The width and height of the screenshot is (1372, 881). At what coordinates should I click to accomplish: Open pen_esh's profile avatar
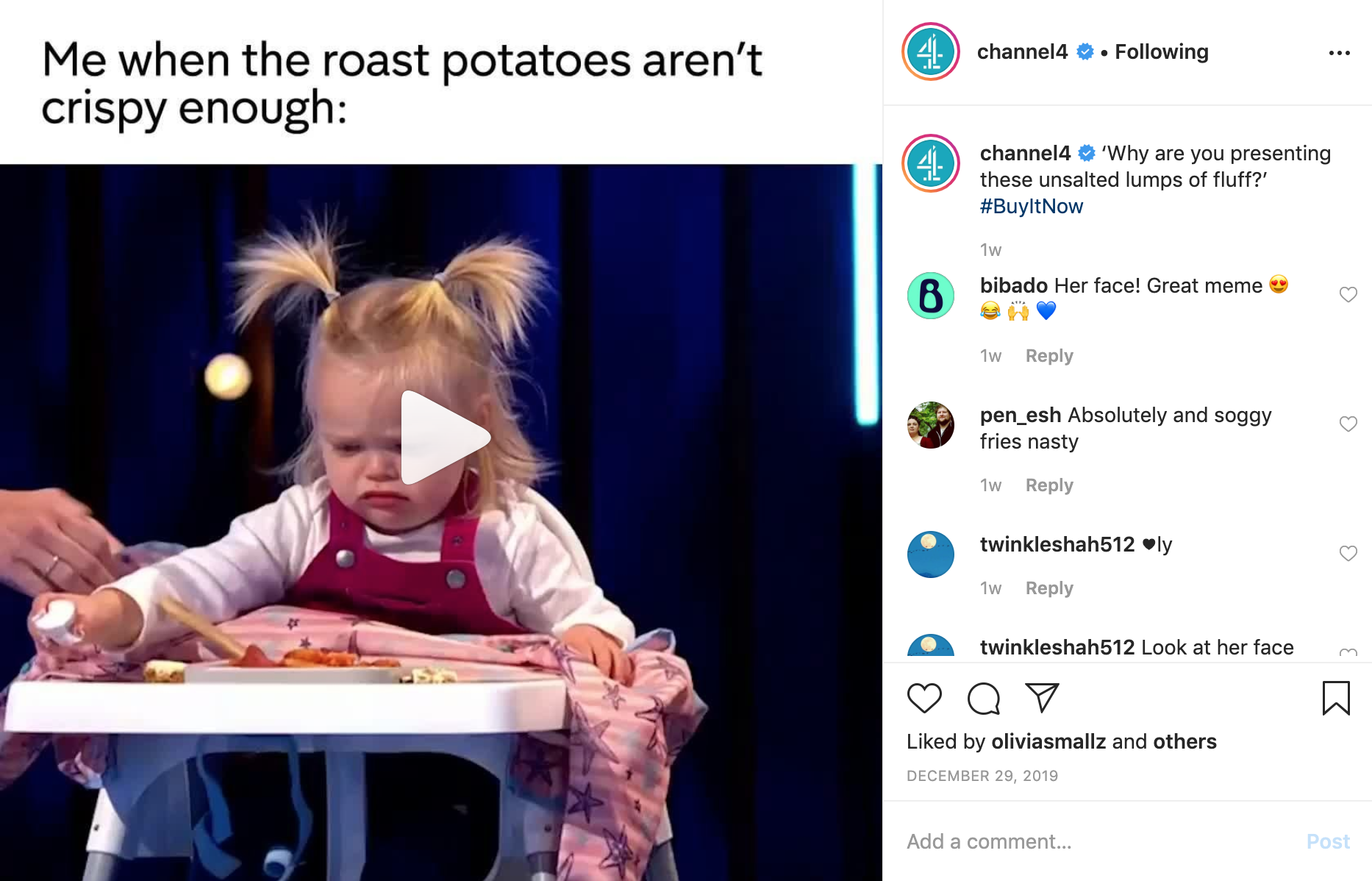[931, 425]
